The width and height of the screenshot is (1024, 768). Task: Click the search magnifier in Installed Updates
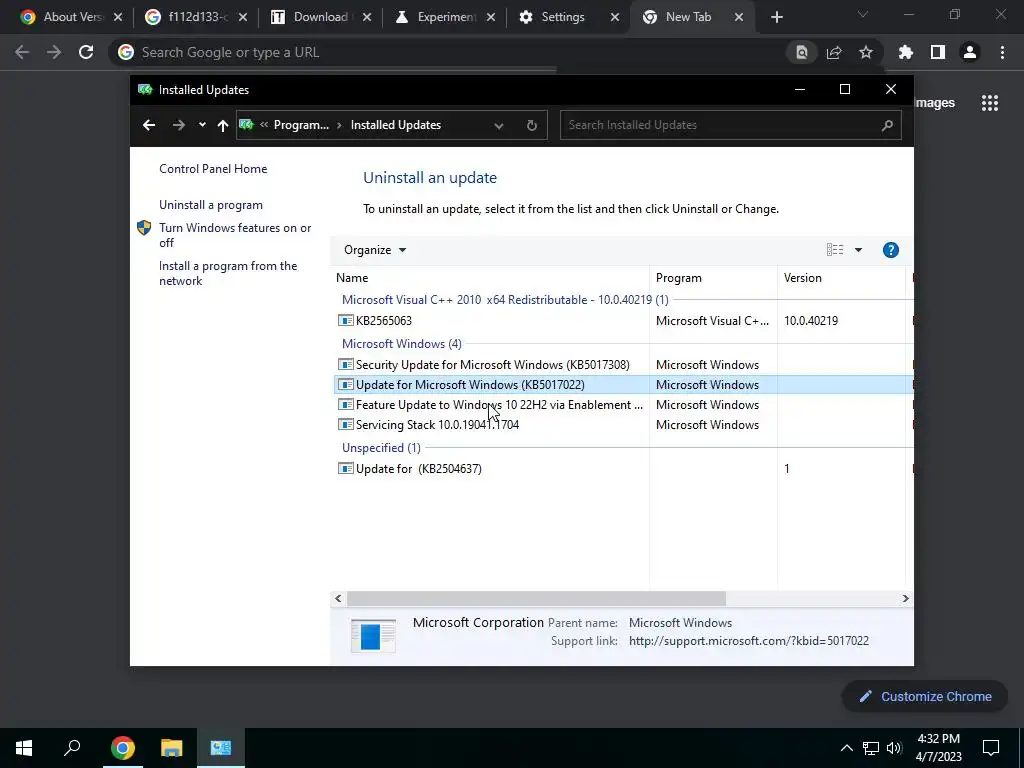click(x=887, y=125)
